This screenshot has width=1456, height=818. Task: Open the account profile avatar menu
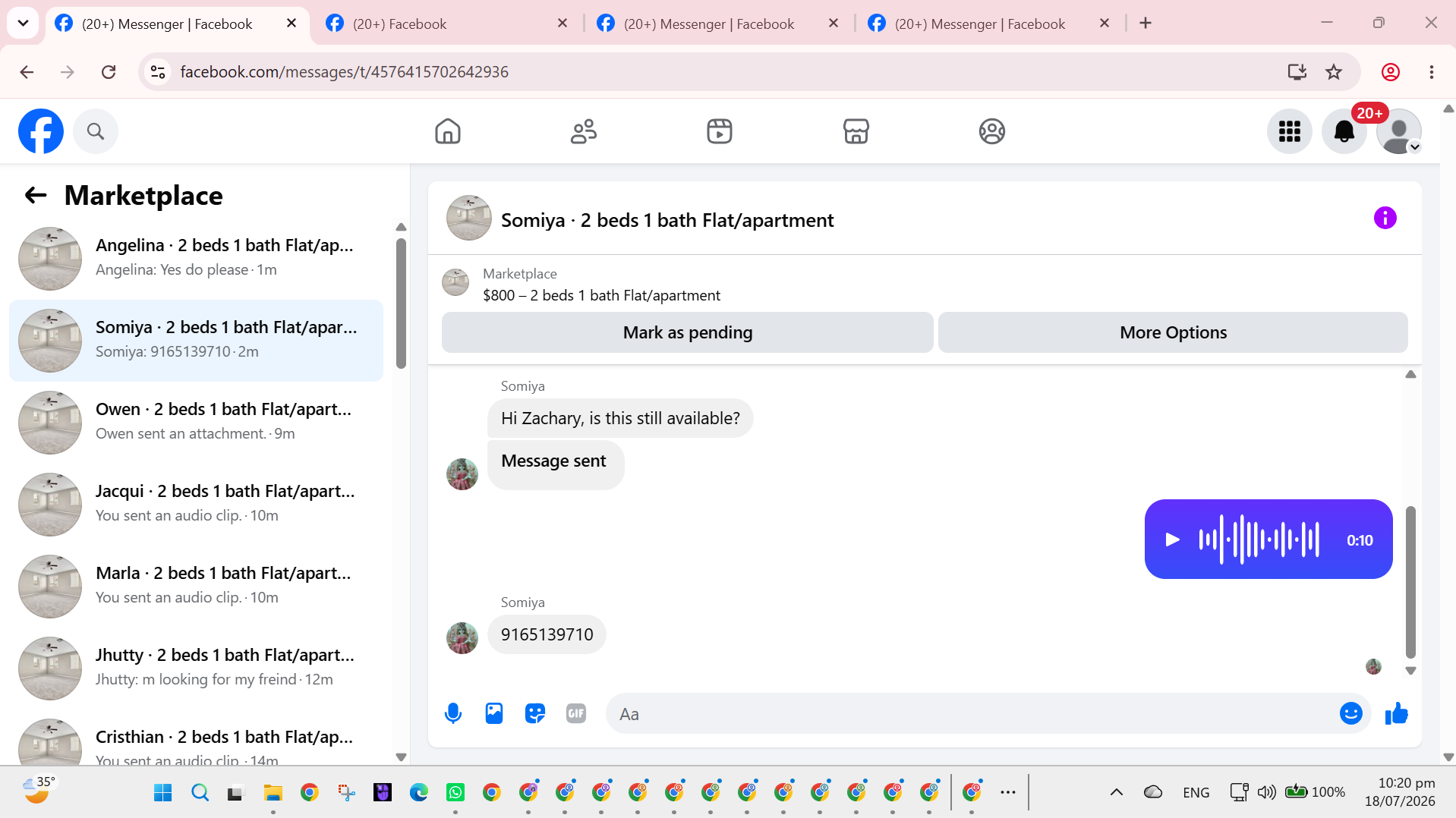[x=1398, y=131]
